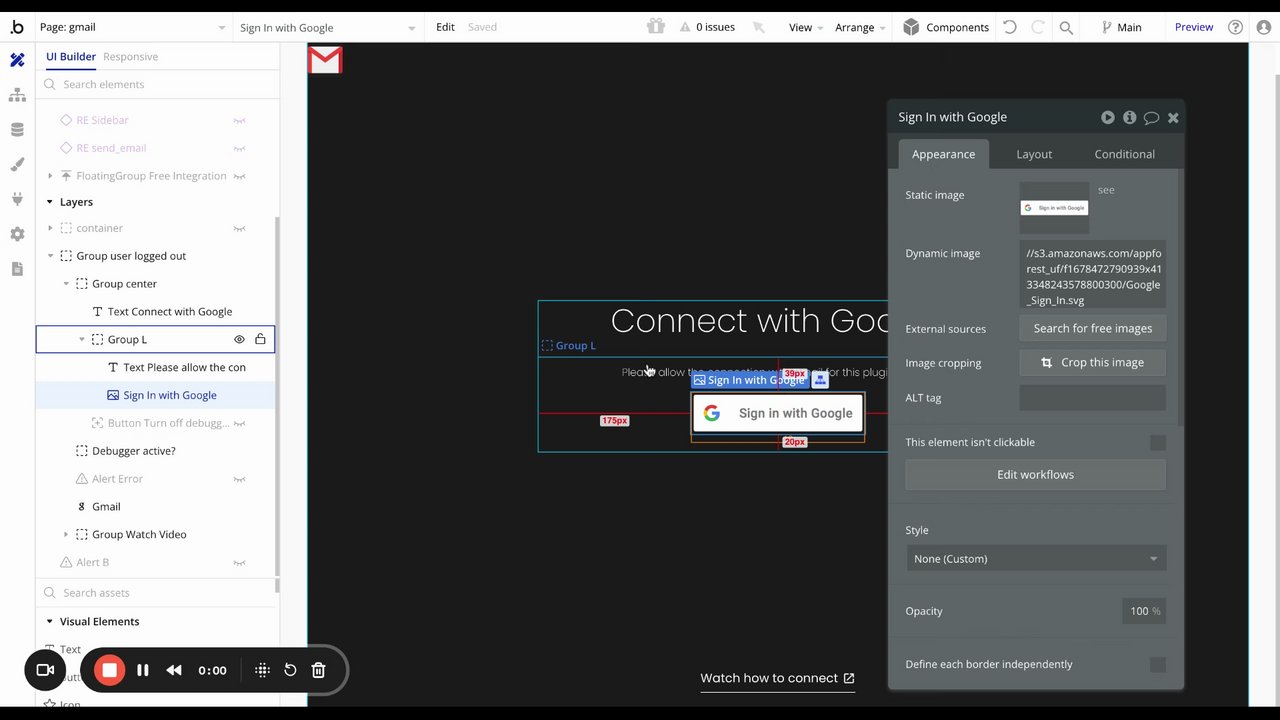The width and height of the screenshot is (1280, 720).
Task: Close the Sign In with Google property editor
Action: point(1173,118)
